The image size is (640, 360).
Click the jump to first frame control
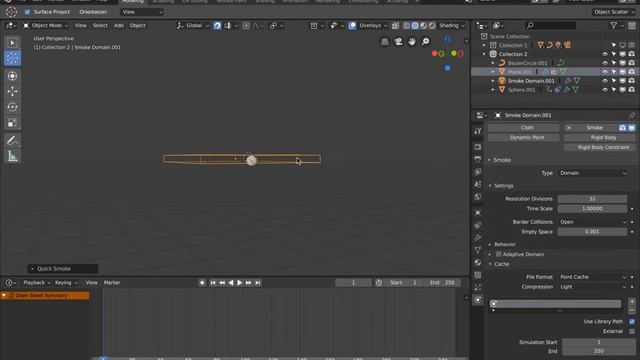[x=213, y=282]
